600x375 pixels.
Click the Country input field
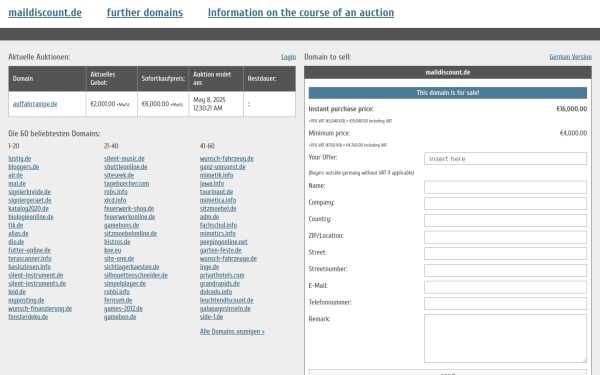[505, 220]
